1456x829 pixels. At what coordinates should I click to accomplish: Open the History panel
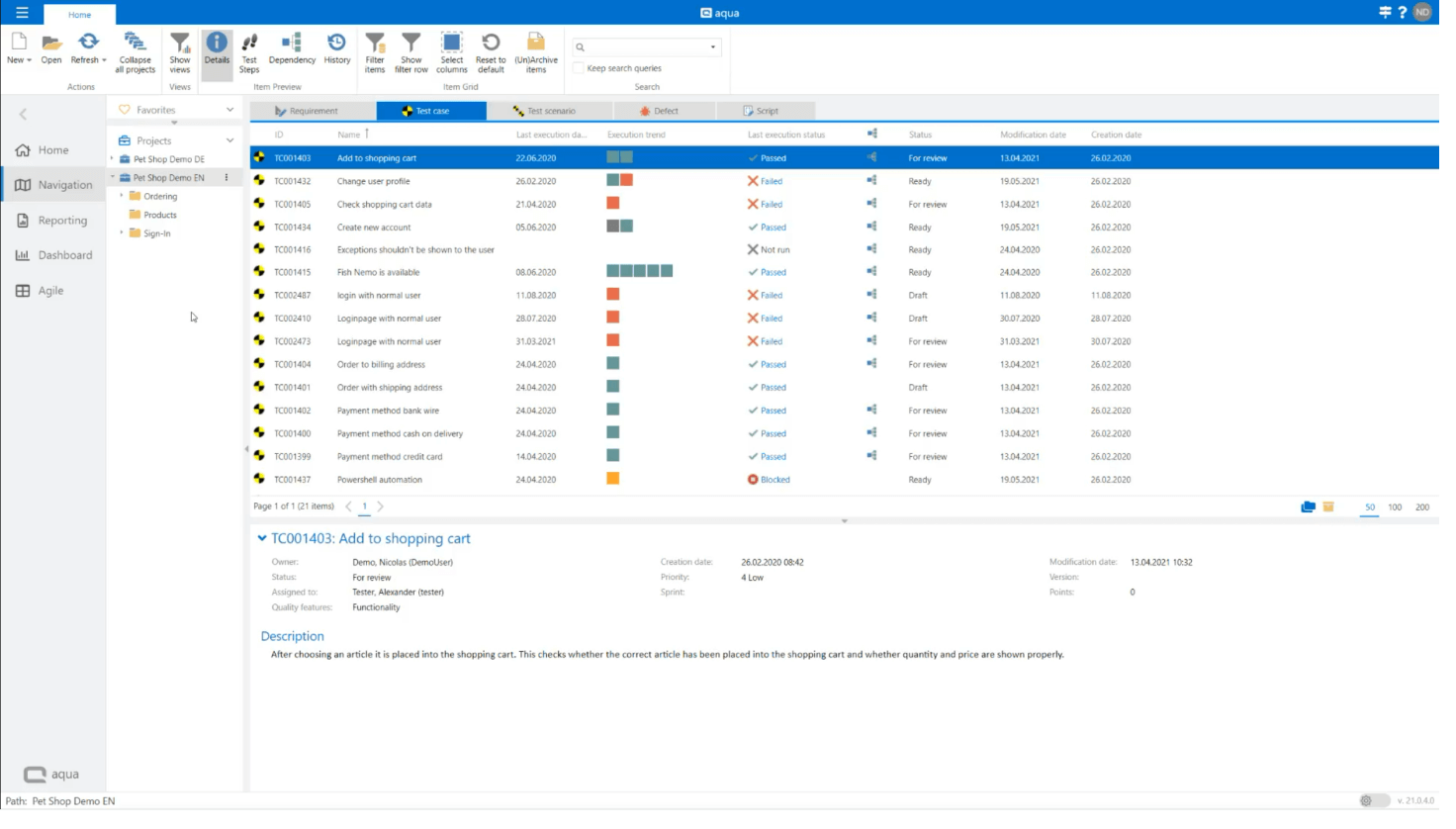336,51
